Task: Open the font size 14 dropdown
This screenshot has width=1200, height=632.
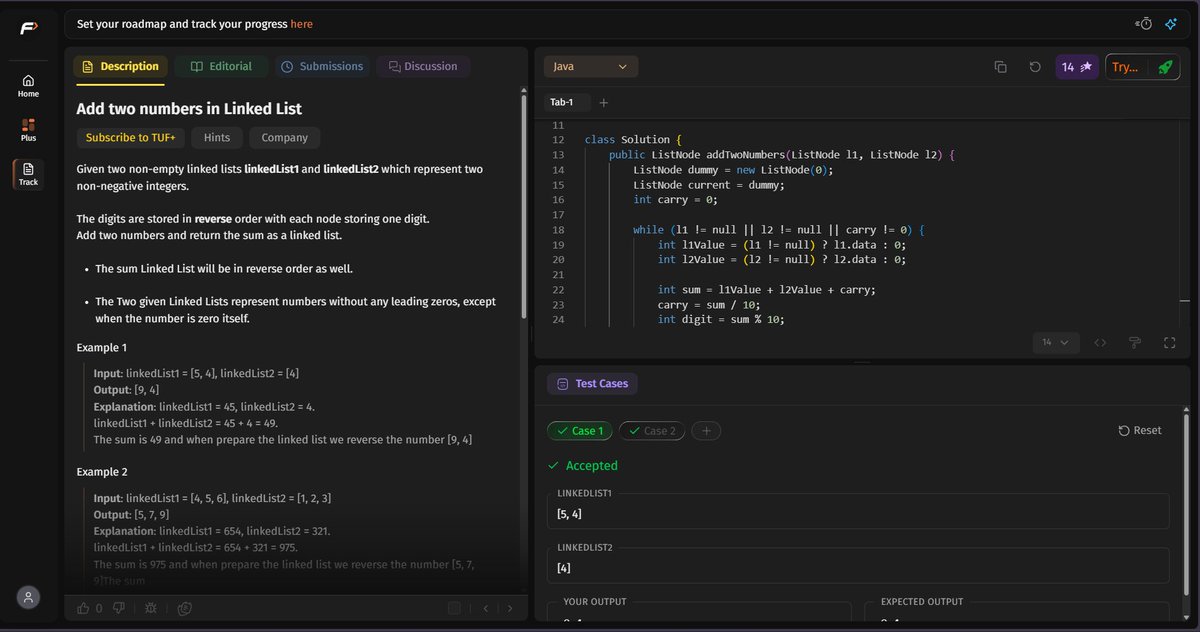Action: point(1056,342)
